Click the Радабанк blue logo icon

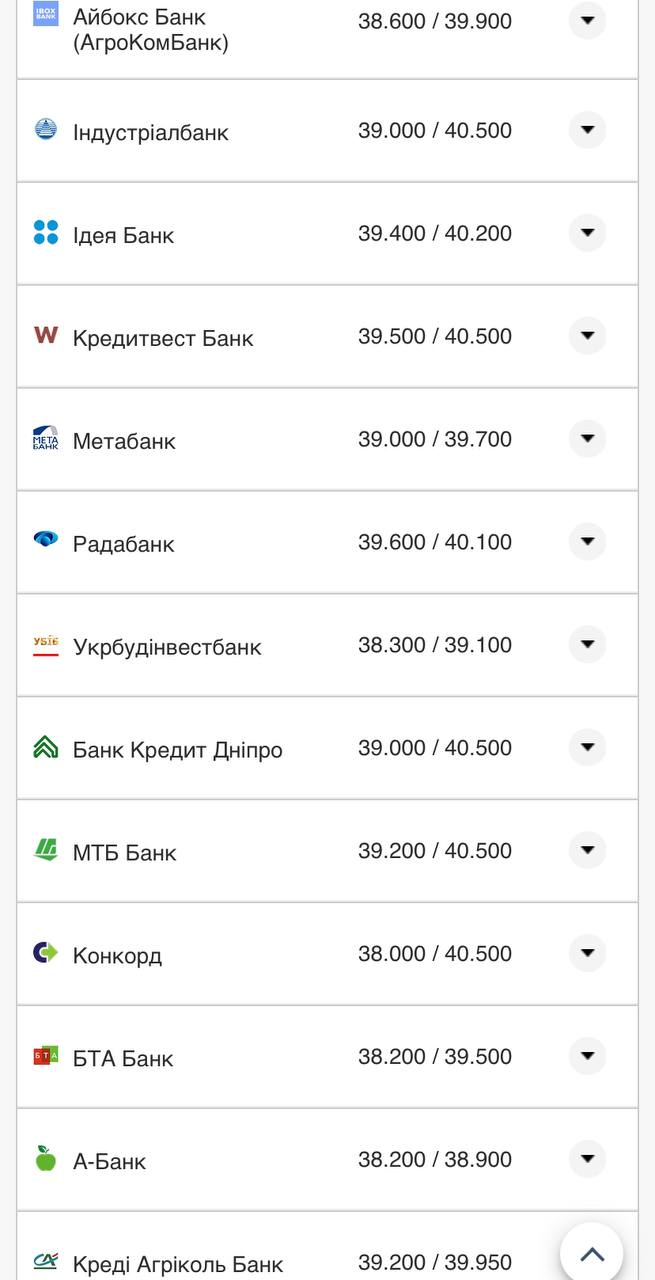[46, 540]
